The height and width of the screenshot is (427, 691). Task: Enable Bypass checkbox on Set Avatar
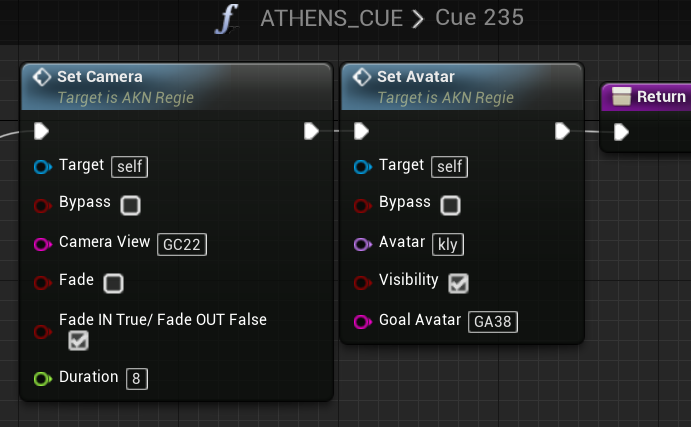point(450,205)
